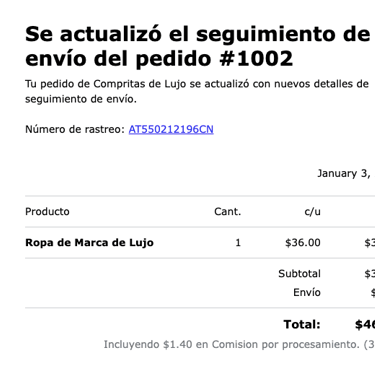Image resolution: width=375 pixels, height=366 pixels.
Task: Click the Producto column header
Action: point(47,212)
